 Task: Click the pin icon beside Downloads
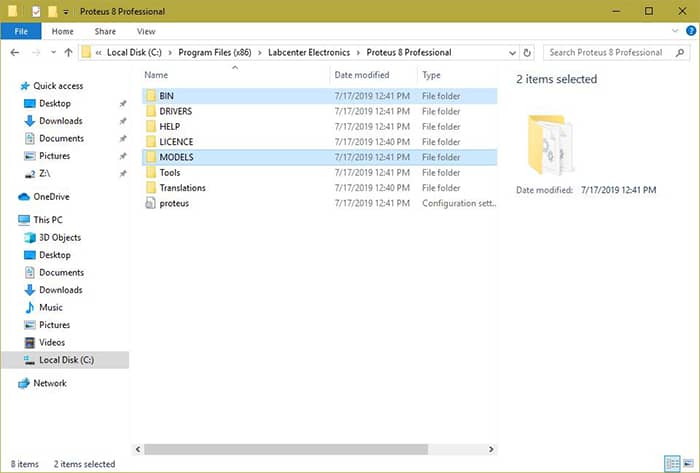pyautogui.click(x=123, y=121)
